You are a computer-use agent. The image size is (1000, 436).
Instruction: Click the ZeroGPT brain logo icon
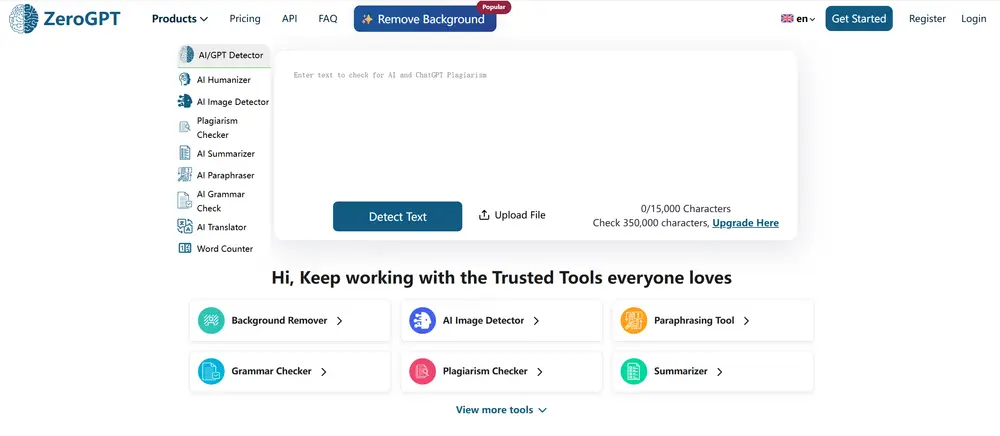(24, 18)
